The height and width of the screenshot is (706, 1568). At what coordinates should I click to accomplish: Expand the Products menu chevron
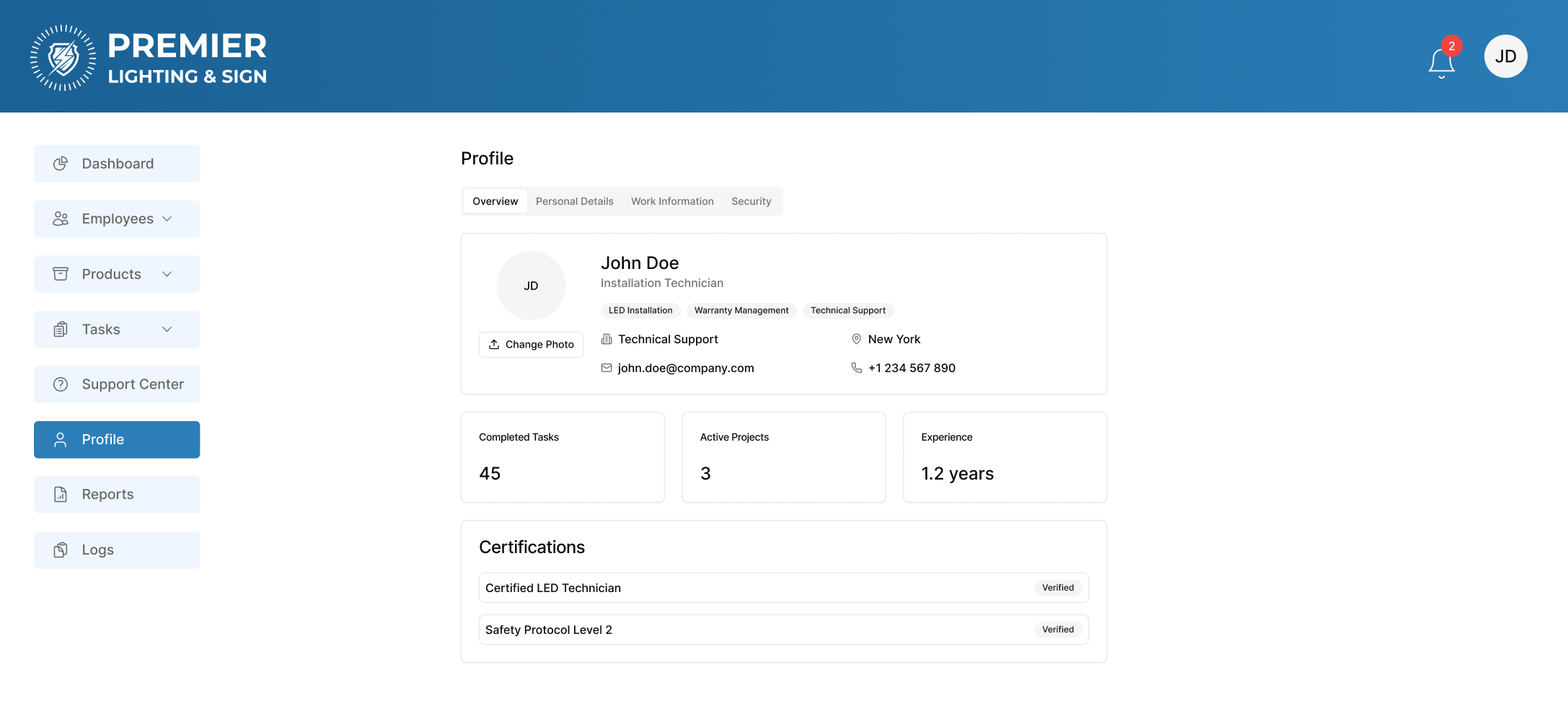pyautogui.click(x=167, y=274)
